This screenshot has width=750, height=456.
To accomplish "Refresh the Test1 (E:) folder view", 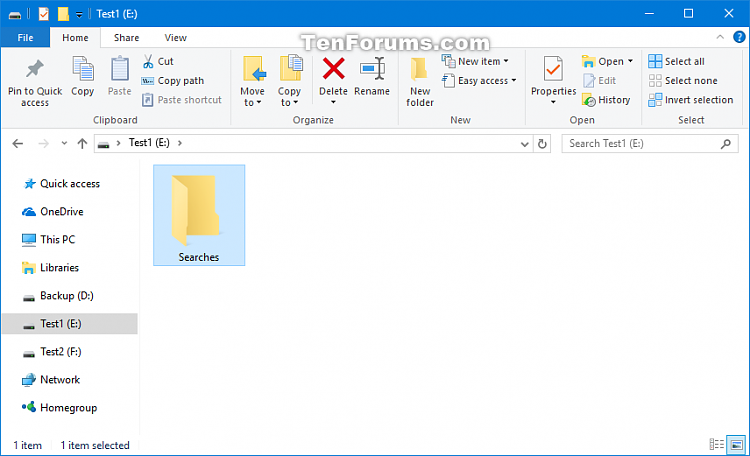I will [x=542, y=144].
